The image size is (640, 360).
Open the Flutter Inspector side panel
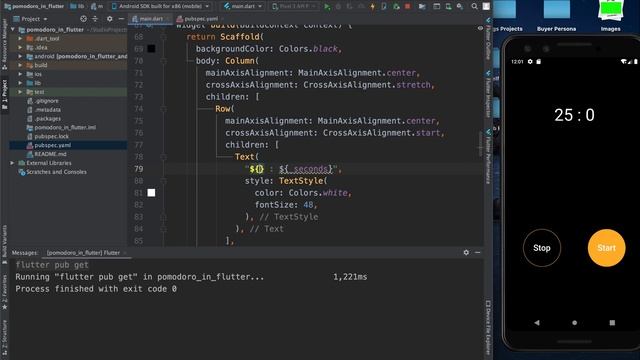pyautogui.click(x=488, y=95)
